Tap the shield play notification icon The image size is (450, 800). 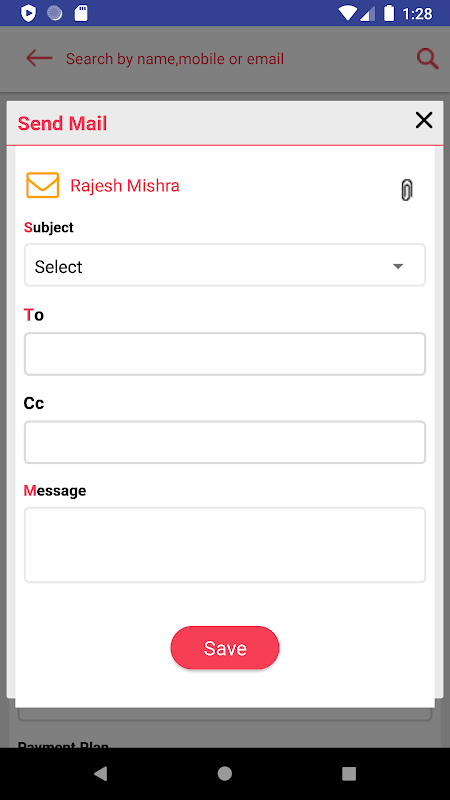(x=28, y=13)
